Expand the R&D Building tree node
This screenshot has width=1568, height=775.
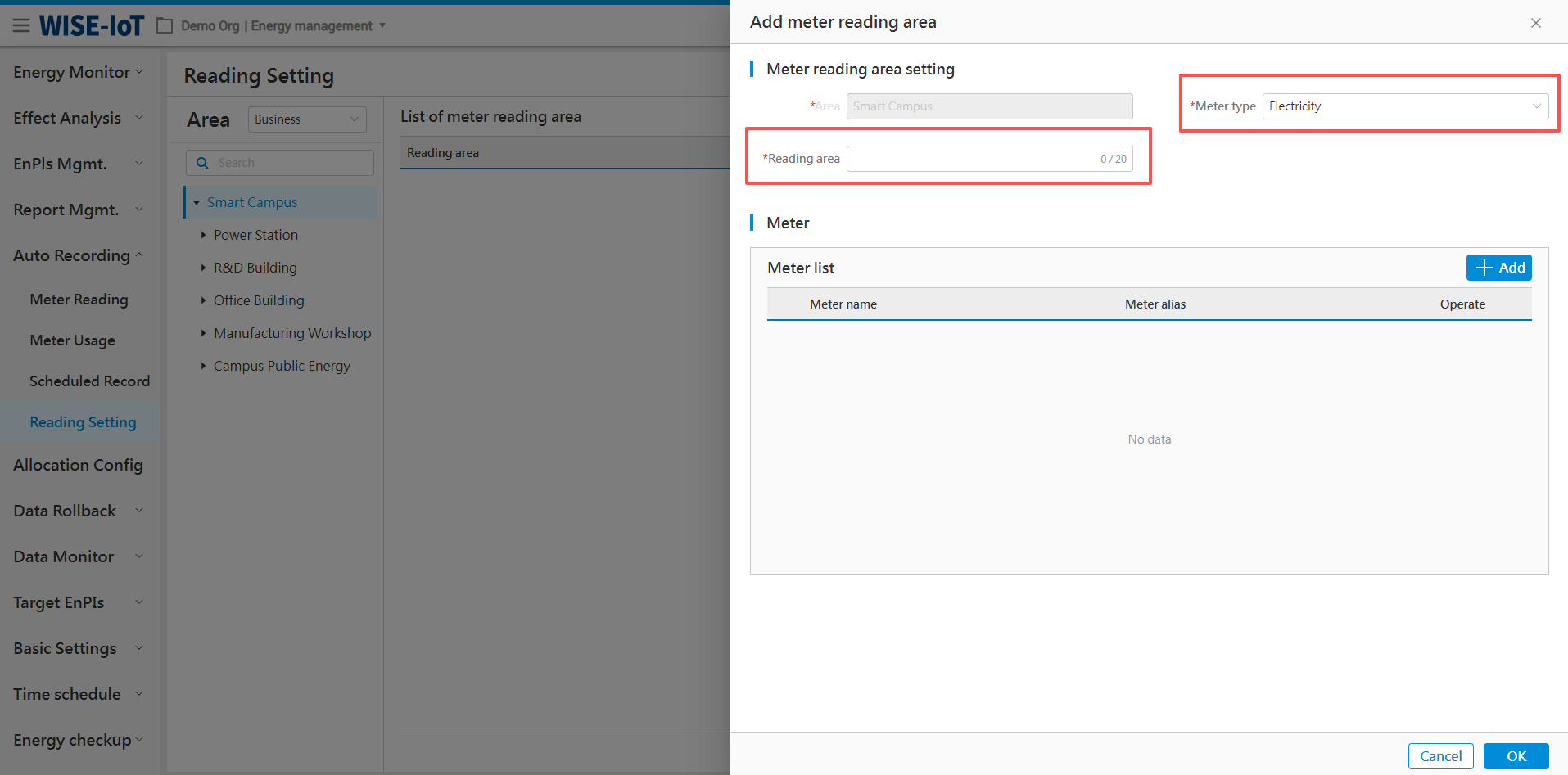pos(203,268)
